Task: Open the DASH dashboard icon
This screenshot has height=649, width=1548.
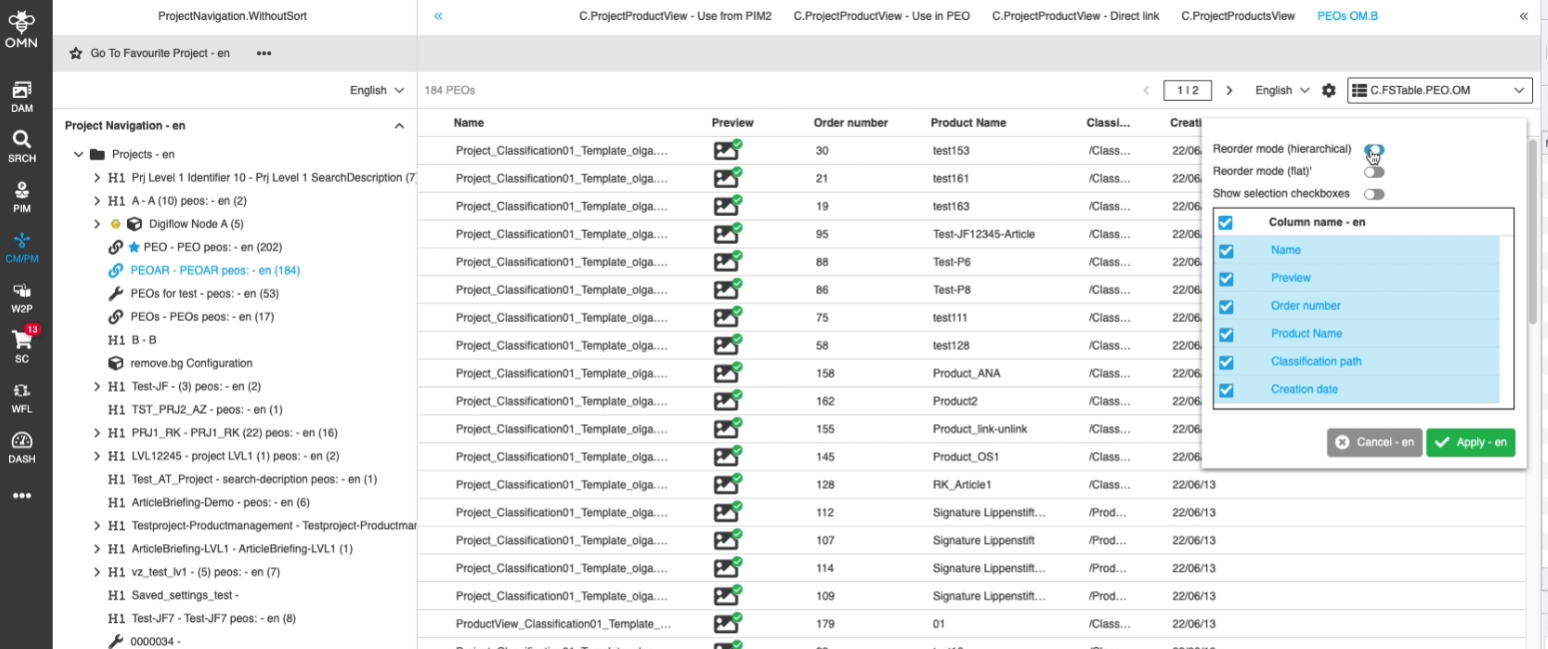Action: 22,447
